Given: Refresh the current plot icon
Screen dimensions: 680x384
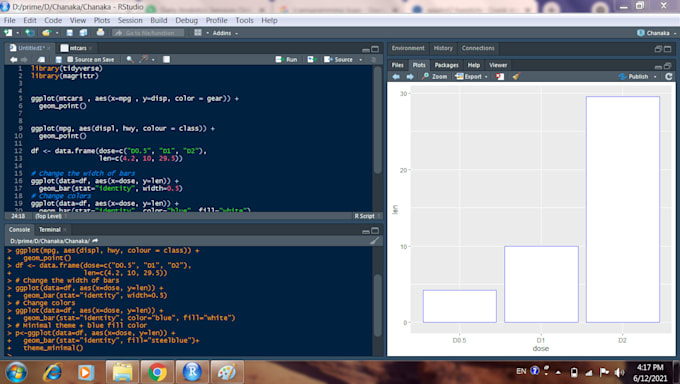Looking at the screenshot, I should pos(668,76).
